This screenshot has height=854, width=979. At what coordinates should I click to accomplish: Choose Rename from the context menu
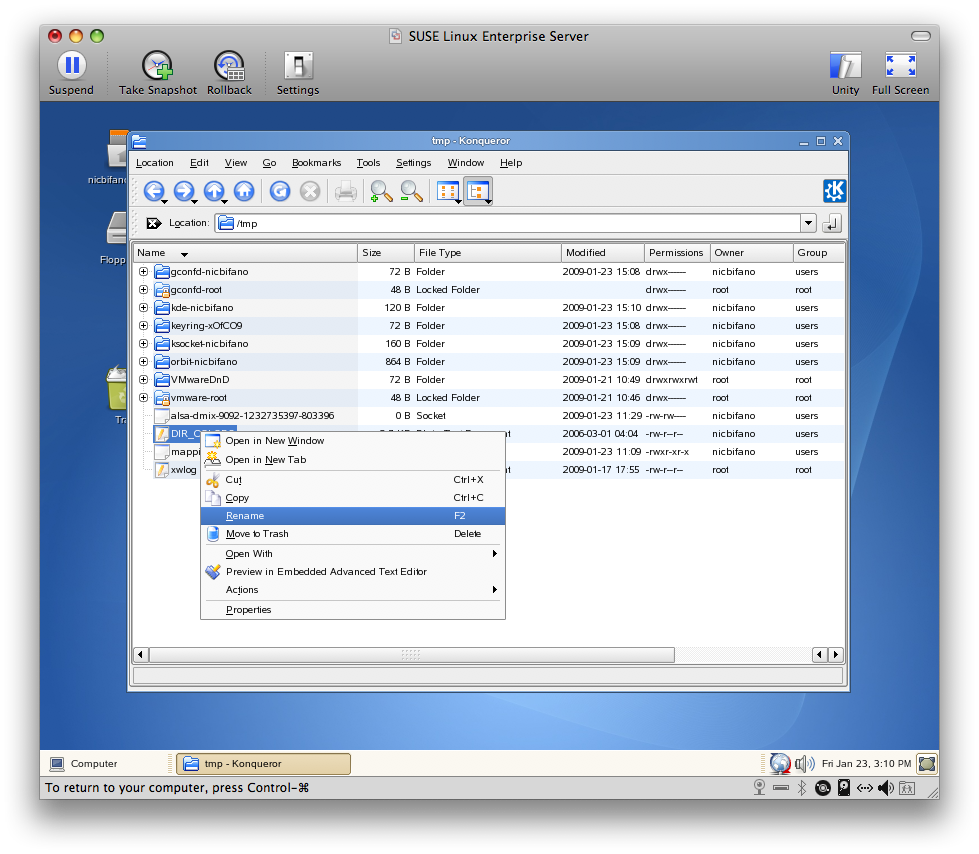click(353, 516)
